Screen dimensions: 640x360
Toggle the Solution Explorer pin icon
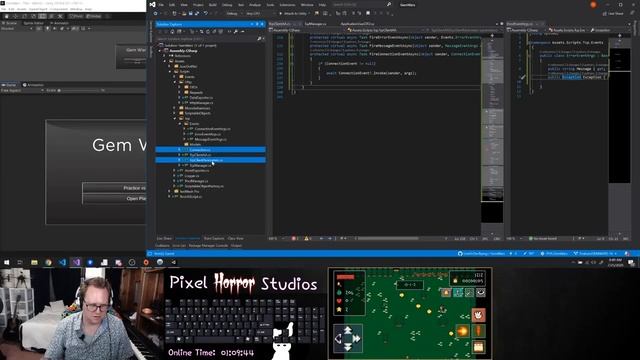click(257, 24)
